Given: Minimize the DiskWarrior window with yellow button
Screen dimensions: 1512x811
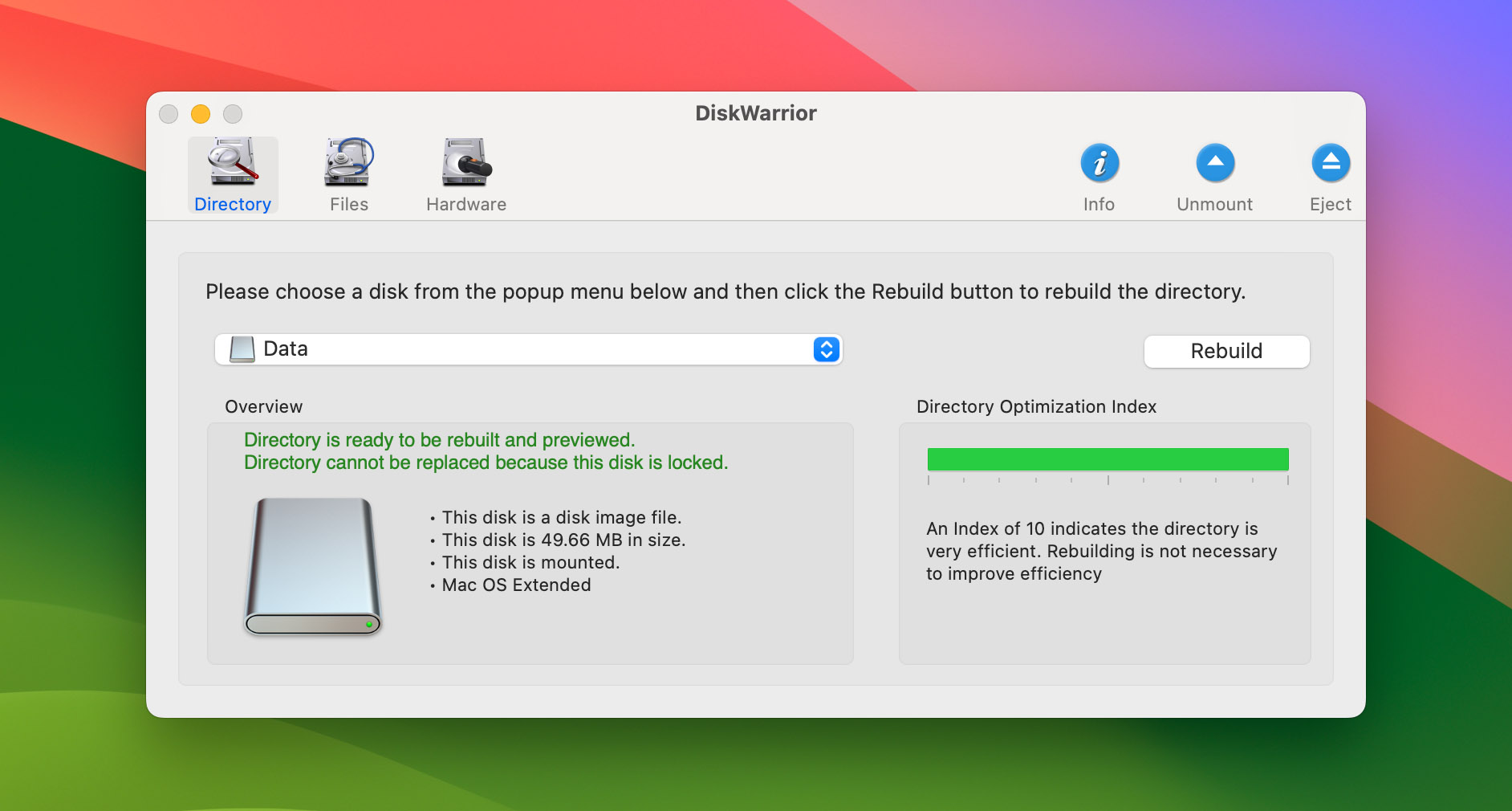Looking at the screenshot, I should pyautogui.click(x=201, y=114).
